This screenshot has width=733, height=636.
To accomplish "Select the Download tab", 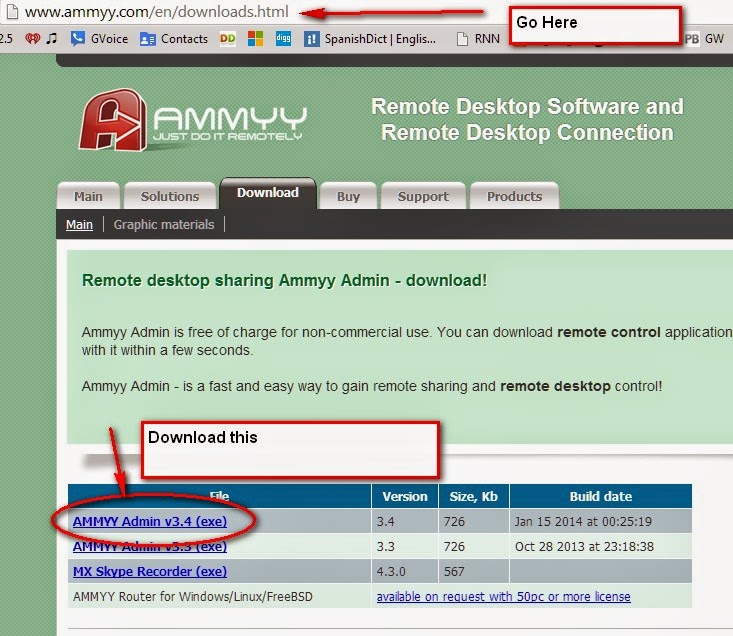I will tap(268, 193).
